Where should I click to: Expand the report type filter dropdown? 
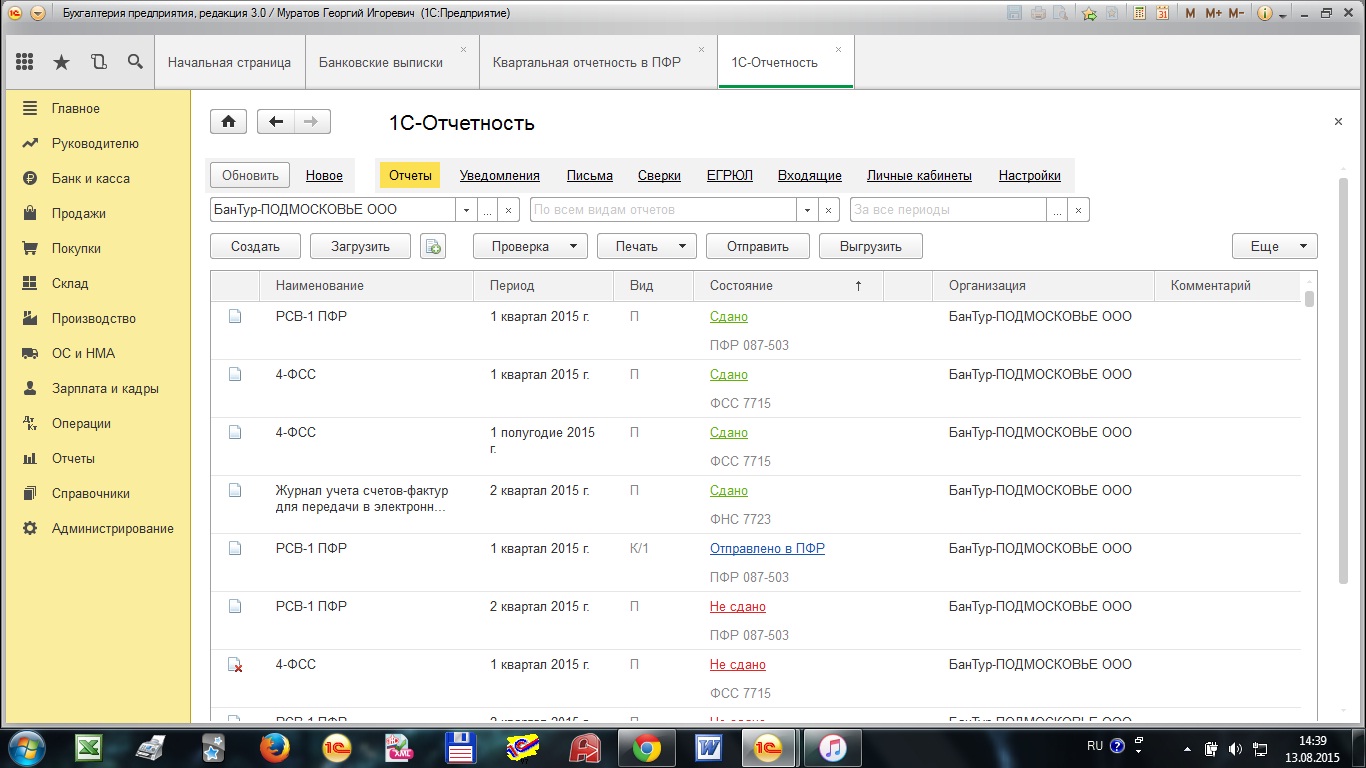pos(806,210)
